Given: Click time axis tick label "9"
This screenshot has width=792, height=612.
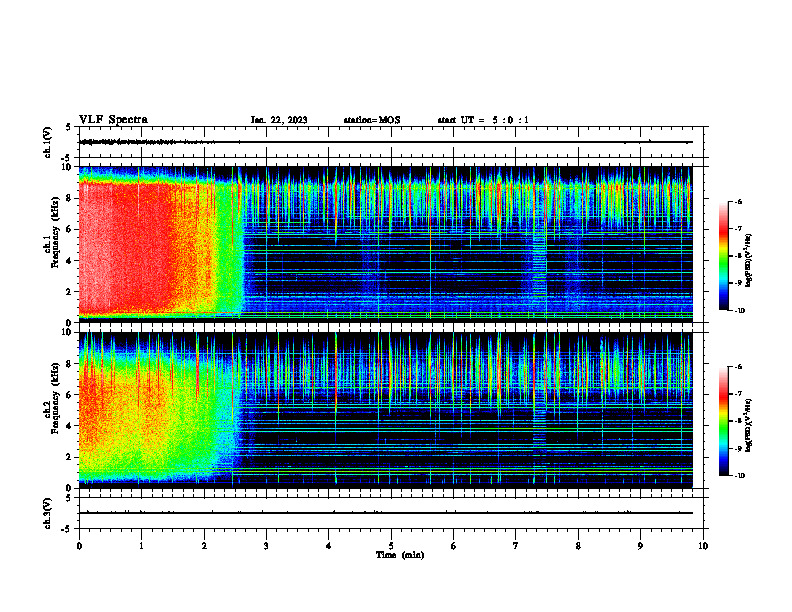Looking at the screenshot, I should point(640,546).
